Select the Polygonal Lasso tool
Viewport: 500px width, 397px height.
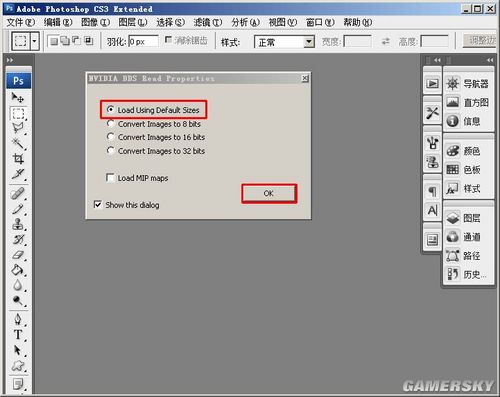point(18,128)
